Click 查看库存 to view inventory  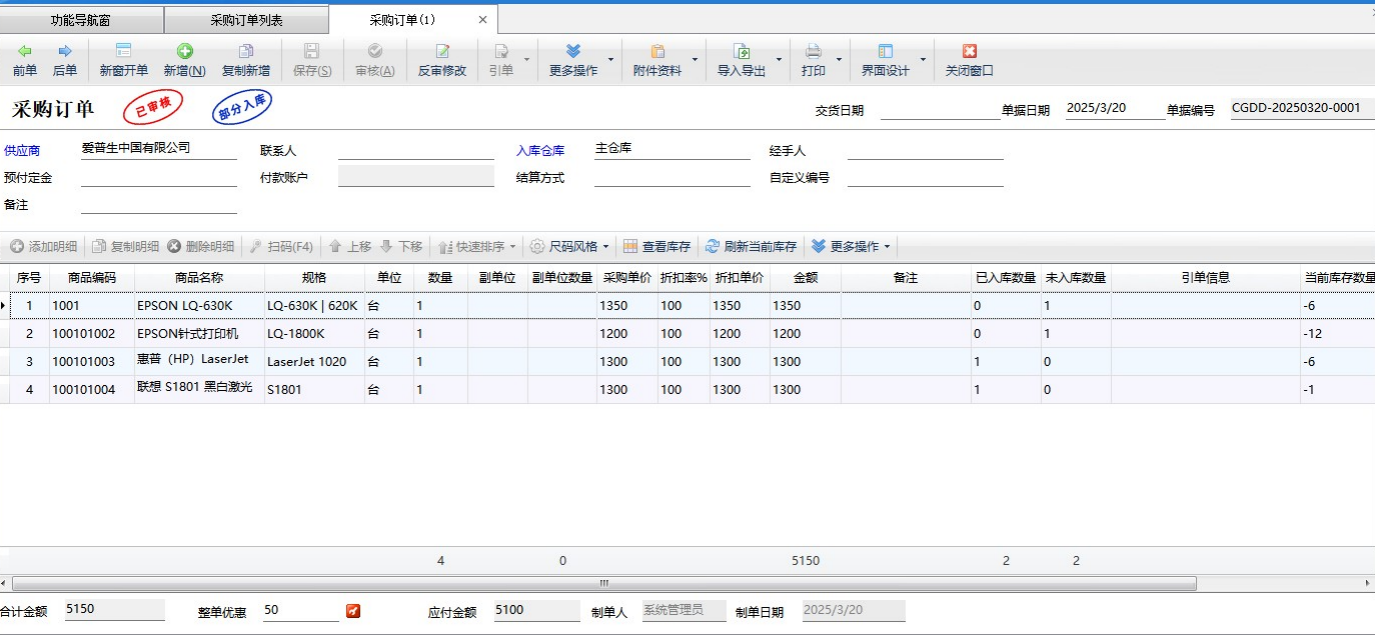(x=658, y=246)
